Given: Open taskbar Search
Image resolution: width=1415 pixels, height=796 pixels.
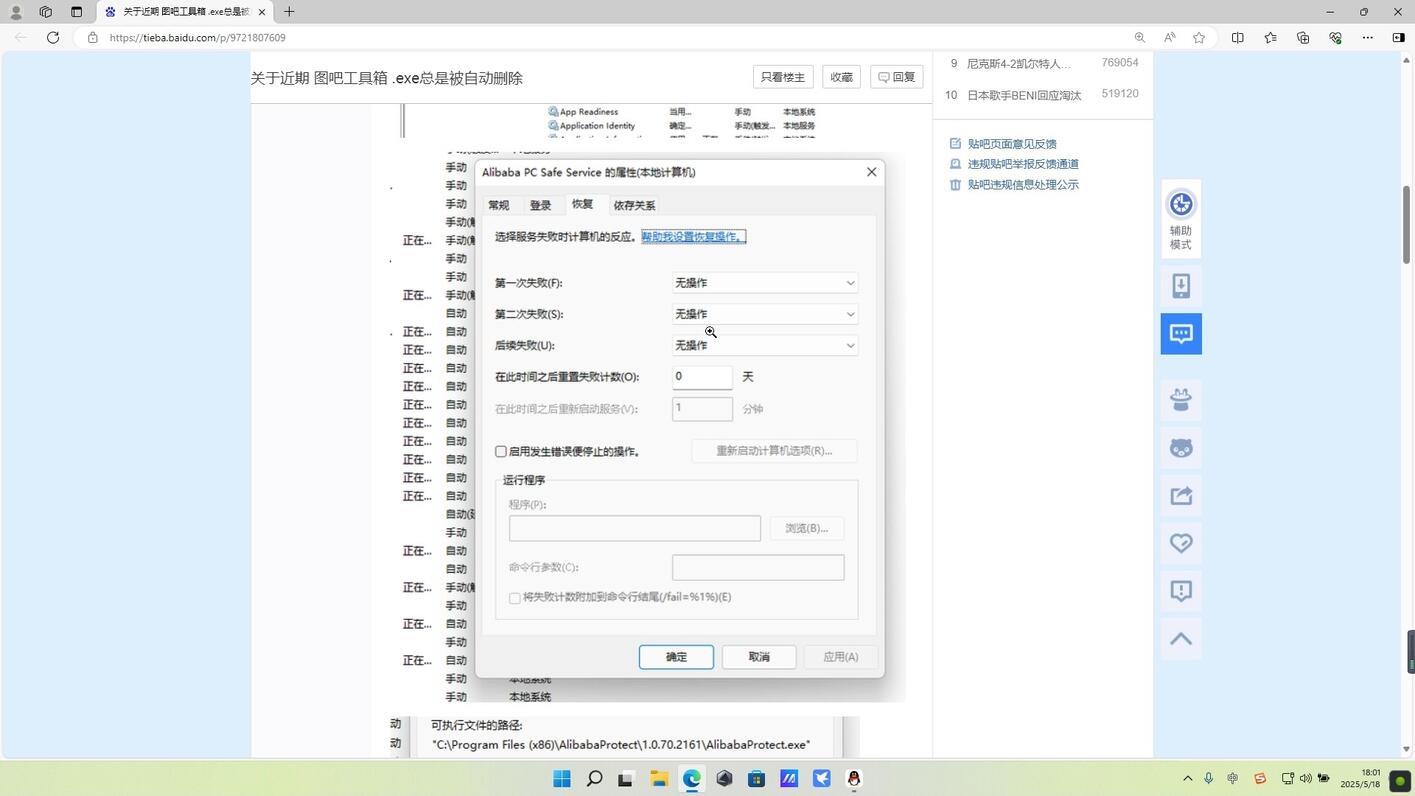Looking at the screenshot, I should tap(594, 778).
